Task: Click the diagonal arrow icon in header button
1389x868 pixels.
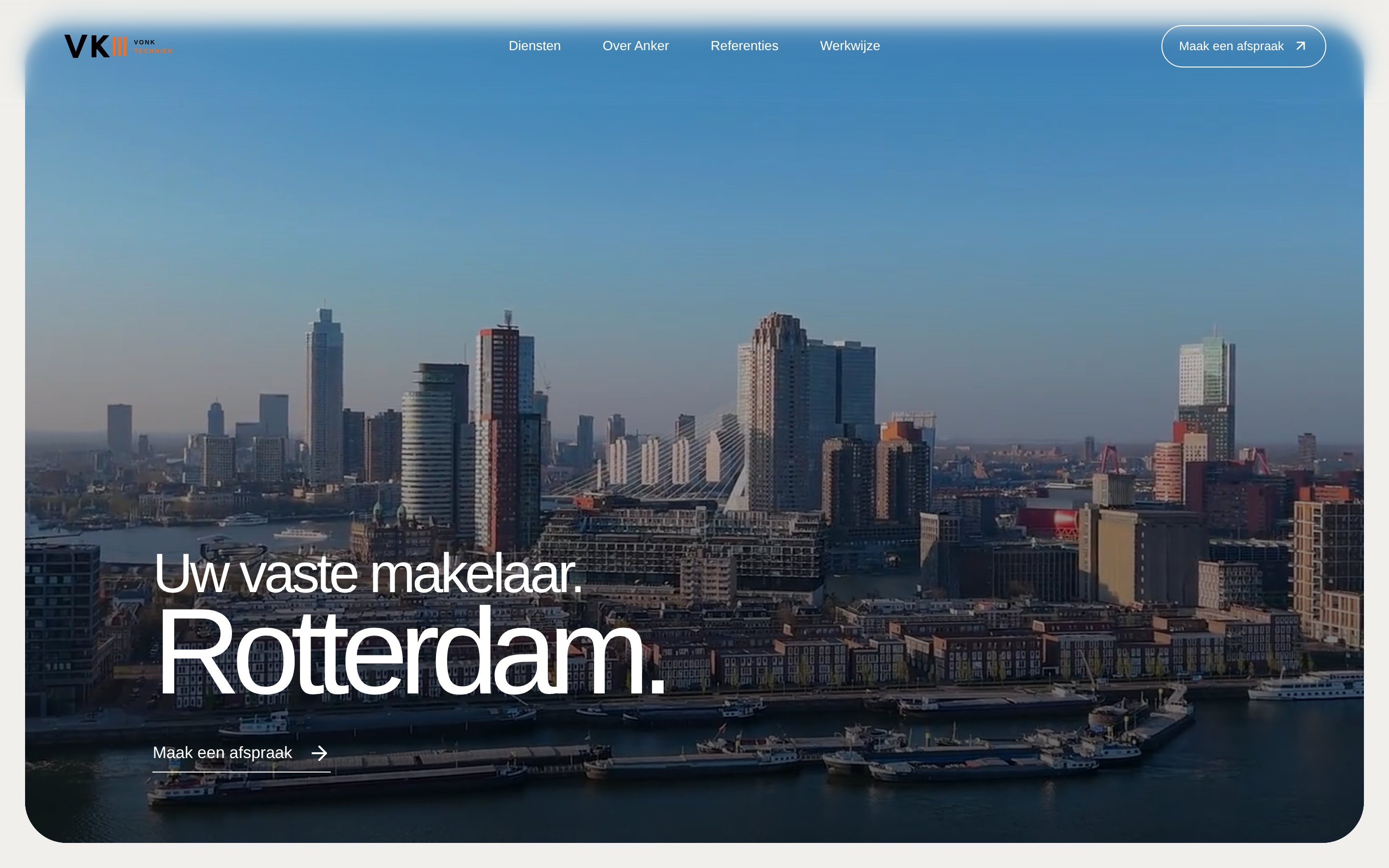Action: pyautogui.click(x=1301, y=46)
